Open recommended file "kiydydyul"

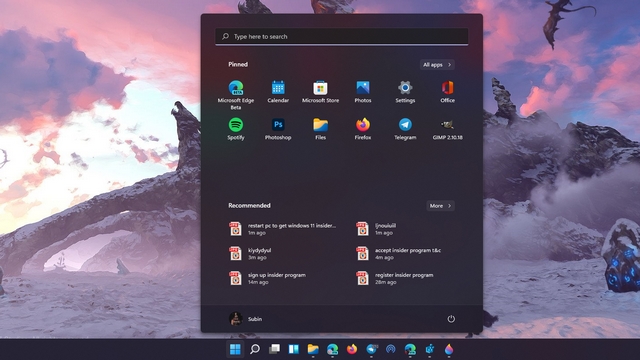point(250,253)
